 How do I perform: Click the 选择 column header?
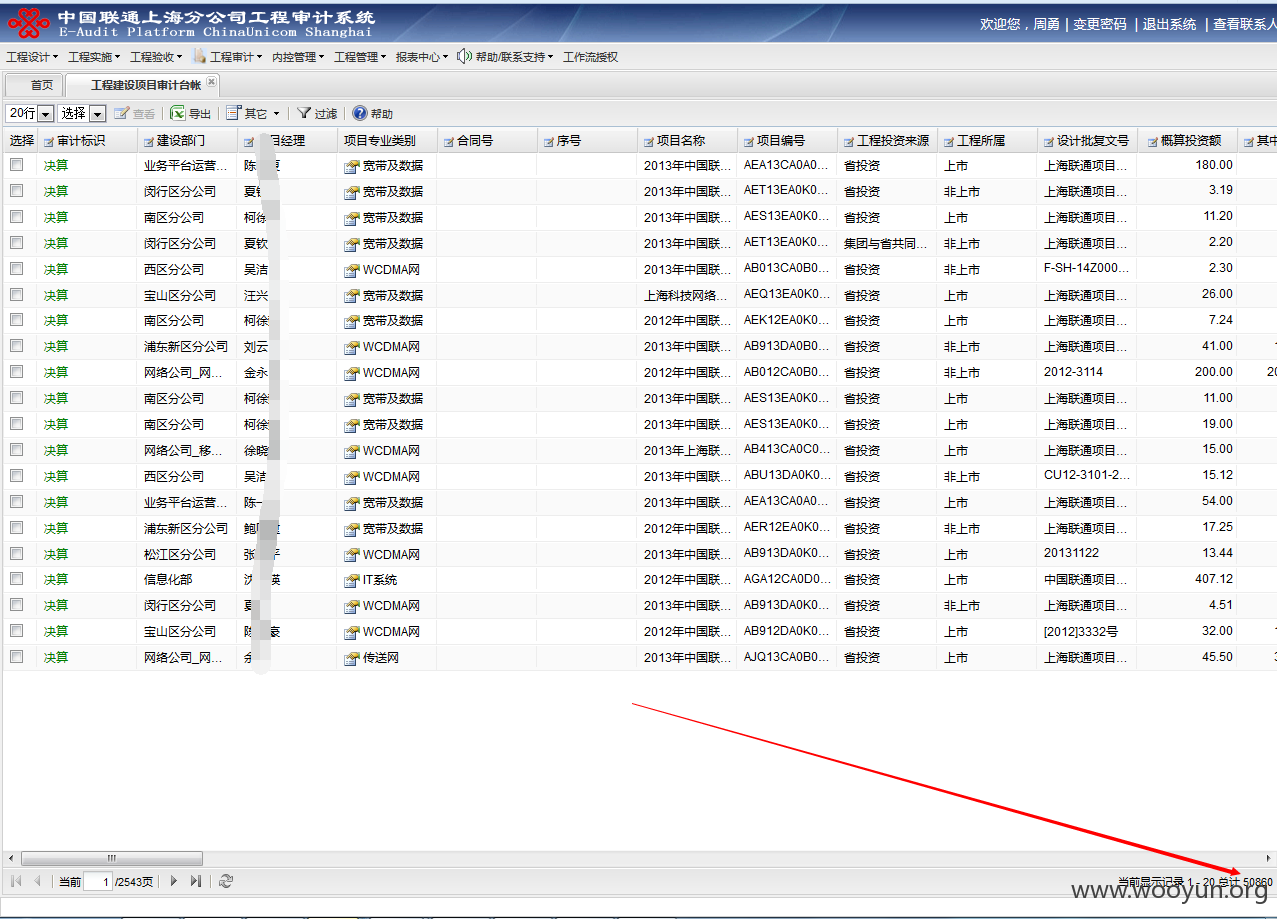(x=21, y=141)
